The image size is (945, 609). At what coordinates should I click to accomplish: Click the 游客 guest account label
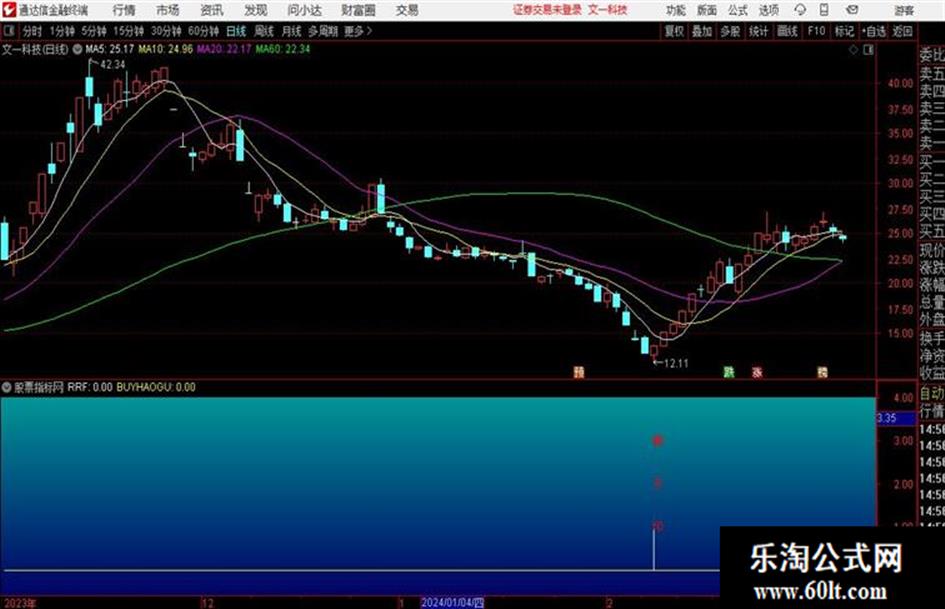[x=904, y=10]
